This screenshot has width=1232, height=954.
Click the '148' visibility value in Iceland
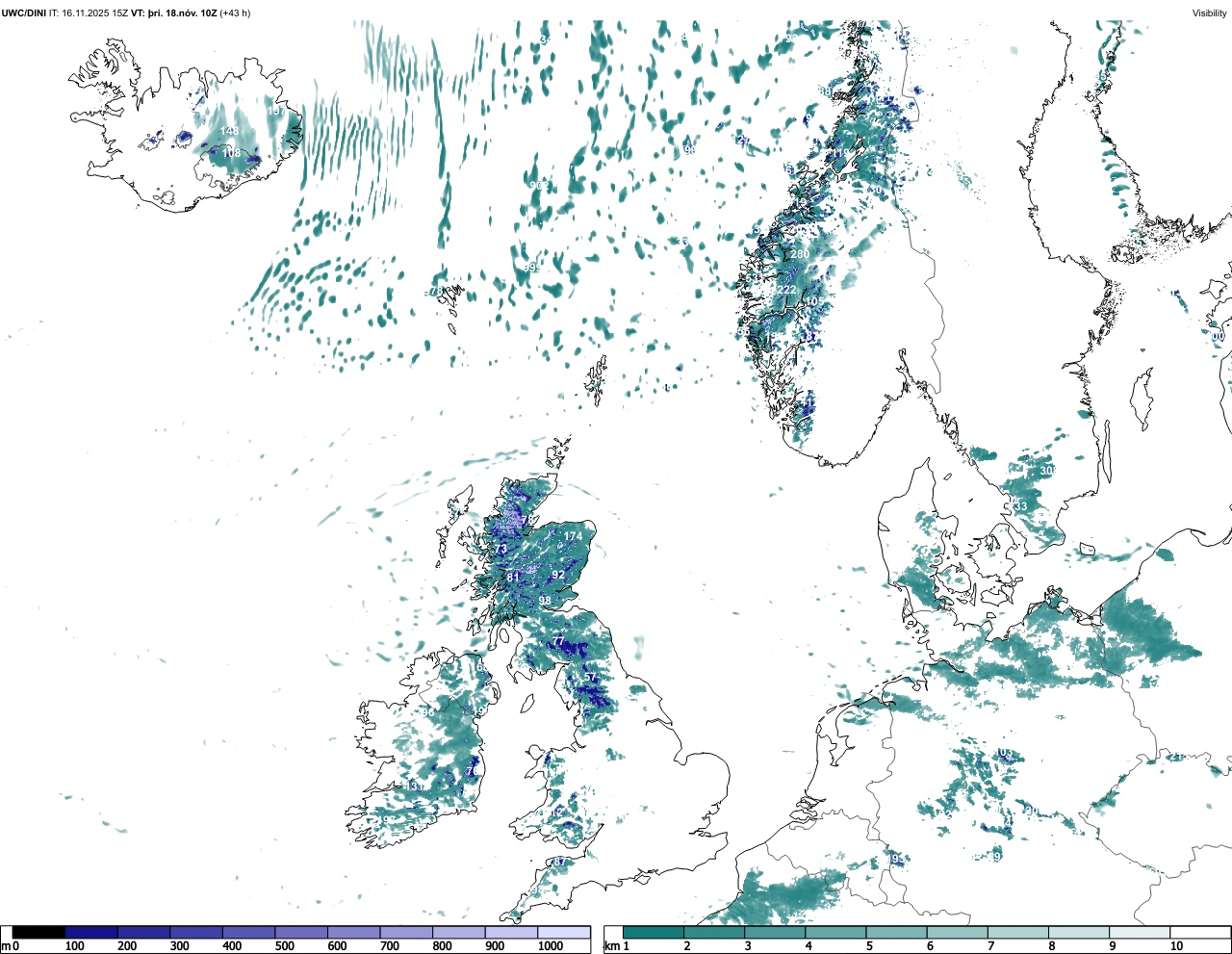229,131
